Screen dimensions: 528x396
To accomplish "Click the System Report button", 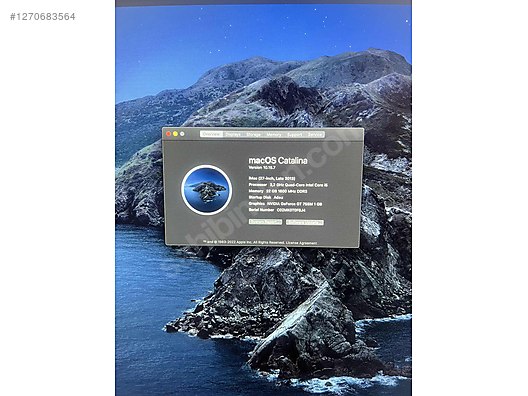I will (x=265, y=222).
